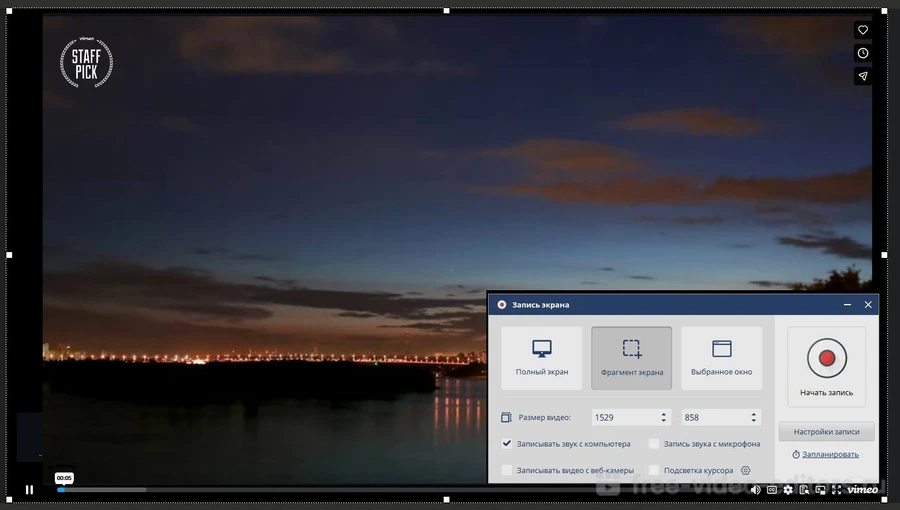
Task: Click the video height stepper arrows
Action: pos(753,417)
